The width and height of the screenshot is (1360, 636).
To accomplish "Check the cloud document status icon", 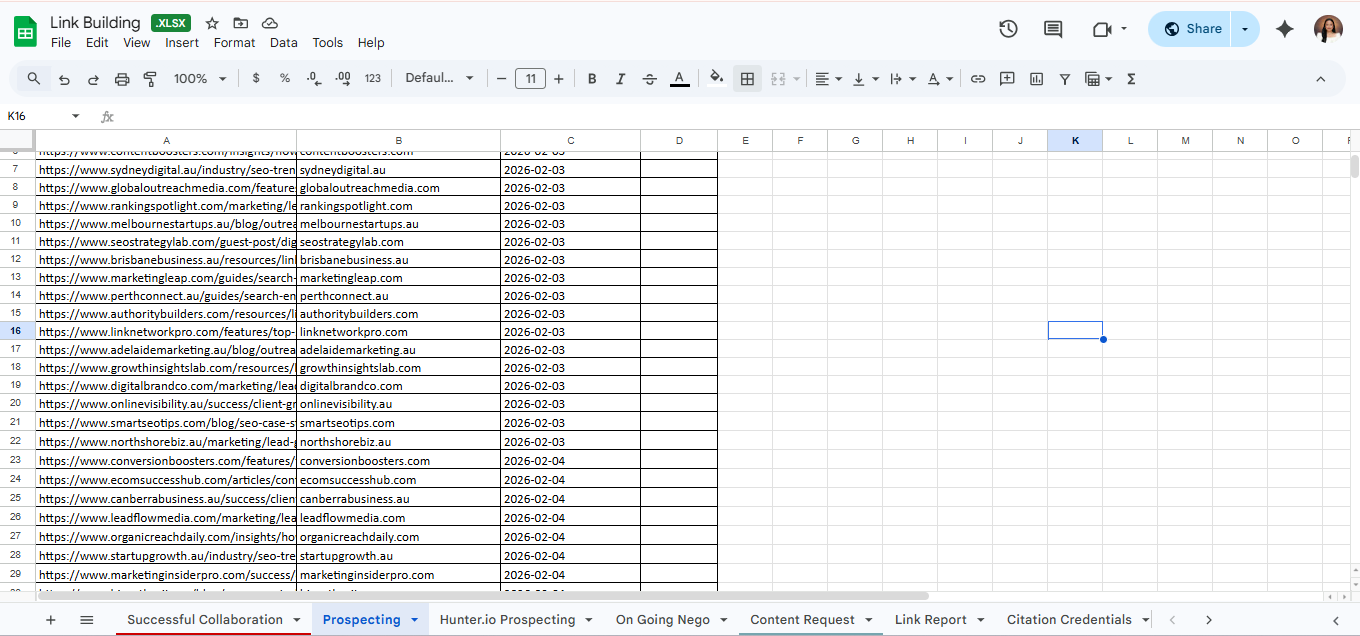I will coord(270,23).
